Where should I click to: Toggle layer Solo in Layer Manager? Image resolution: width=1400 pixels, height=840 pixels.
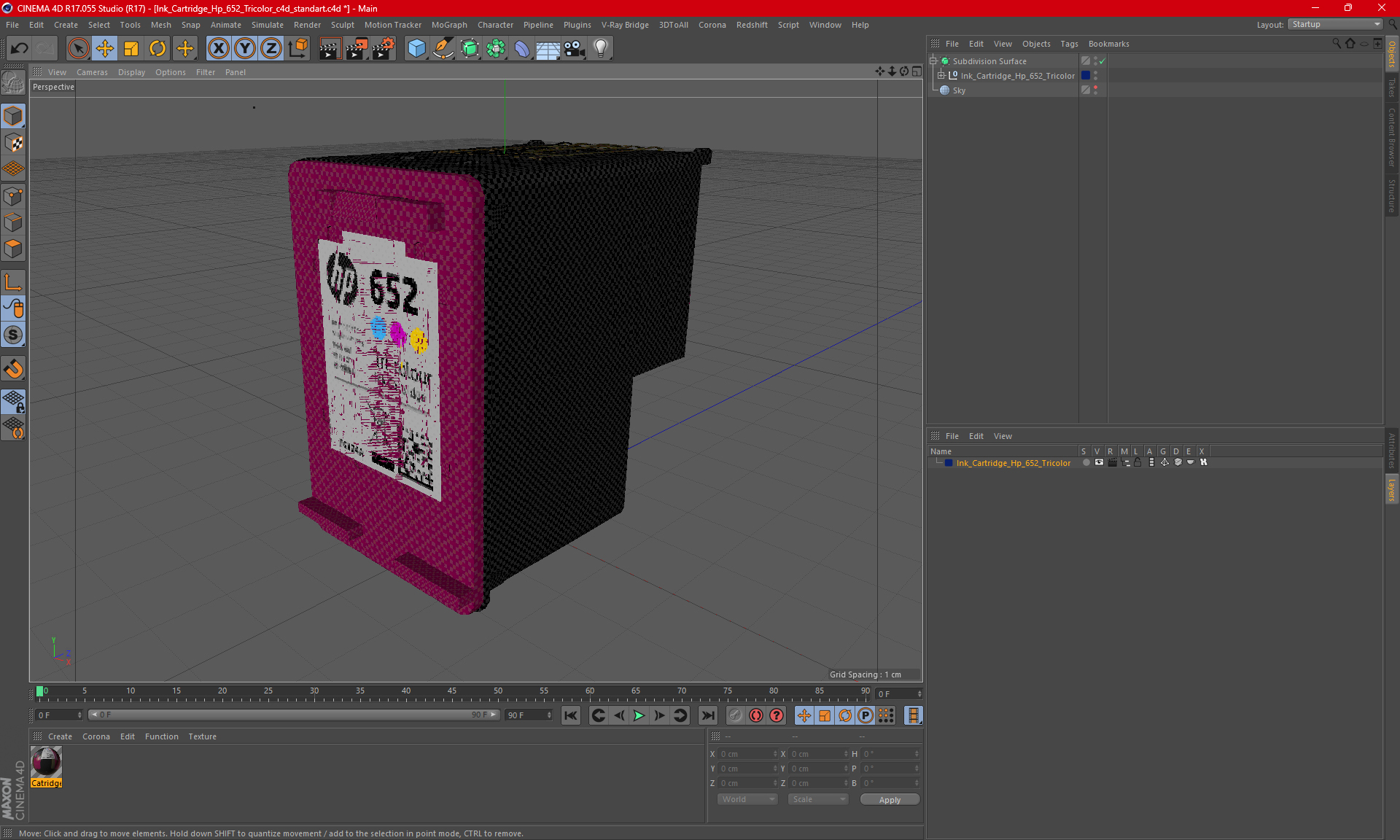(1086, 463)
